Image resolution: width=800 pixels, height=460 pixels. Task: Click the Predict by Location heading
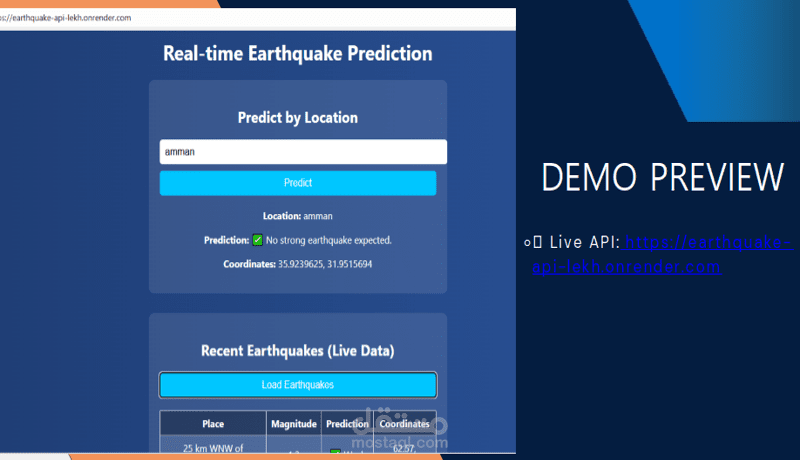point(298,118)
